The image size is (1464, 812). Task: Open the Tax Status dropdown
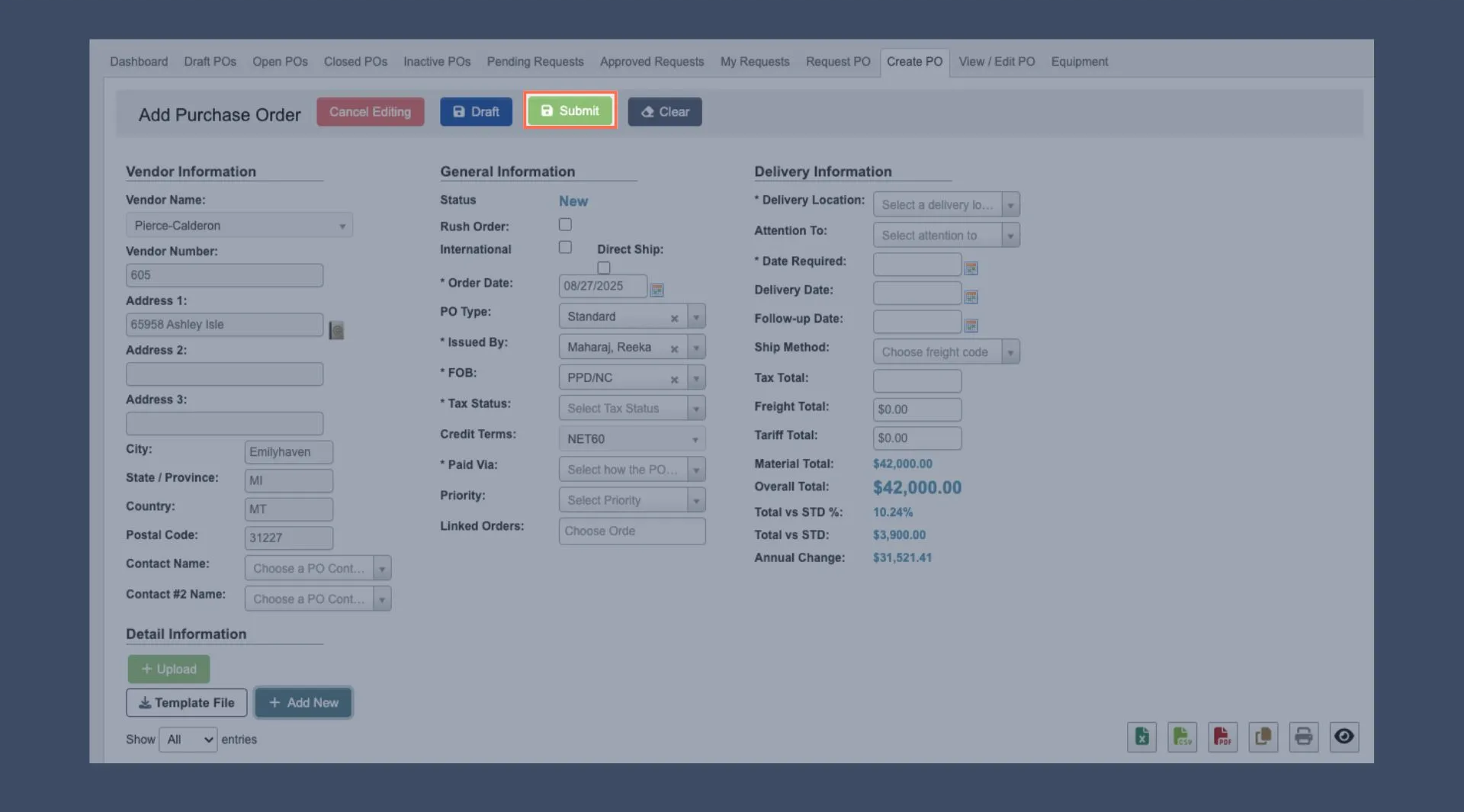(631, 408)
